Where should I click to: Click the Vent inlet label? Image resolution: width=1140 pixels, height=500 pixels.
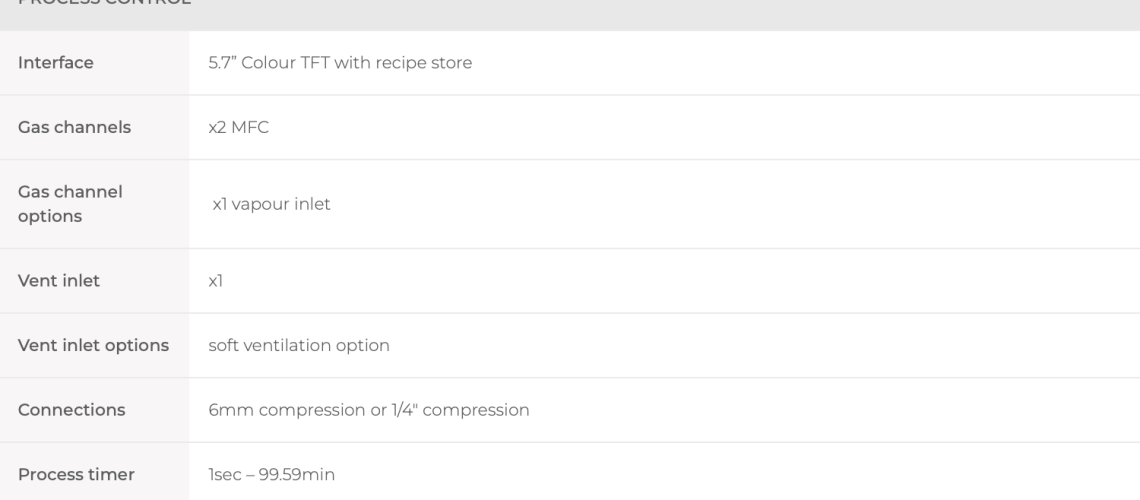click(x=58, y=281)
